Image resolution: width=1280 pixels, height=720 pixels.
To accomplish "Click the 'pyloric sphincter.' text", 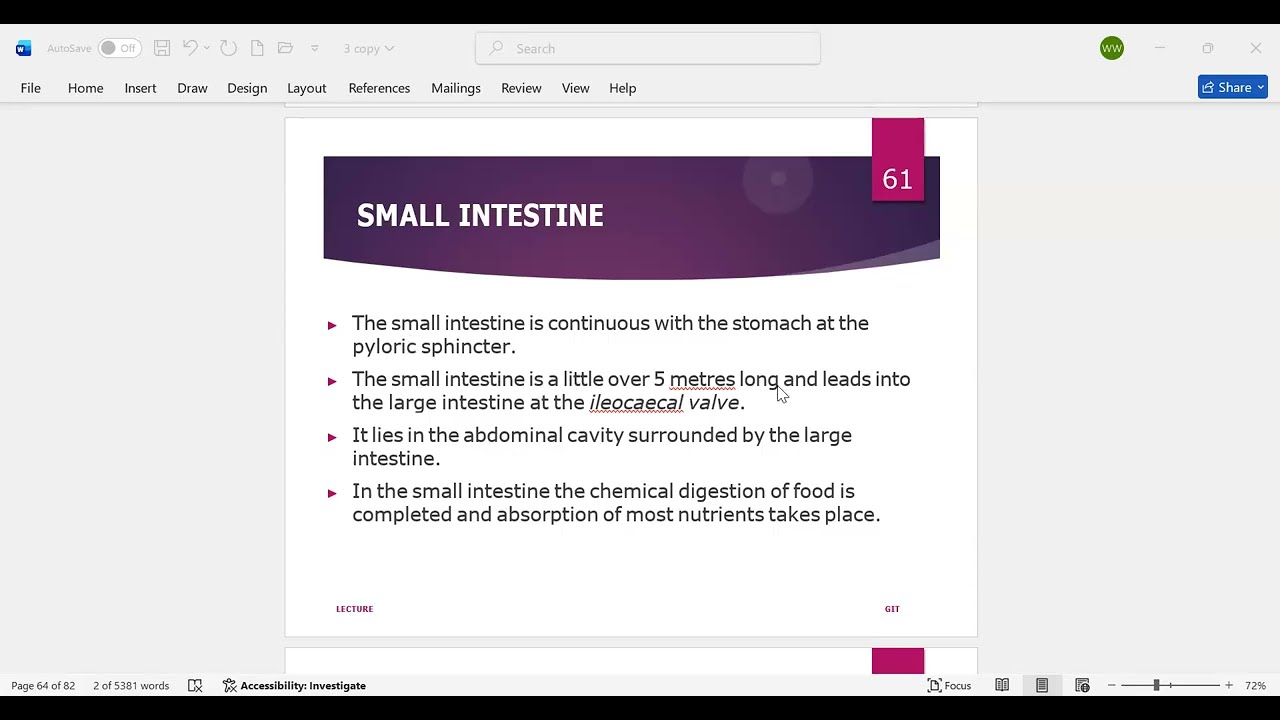I will tap(434, 346).
